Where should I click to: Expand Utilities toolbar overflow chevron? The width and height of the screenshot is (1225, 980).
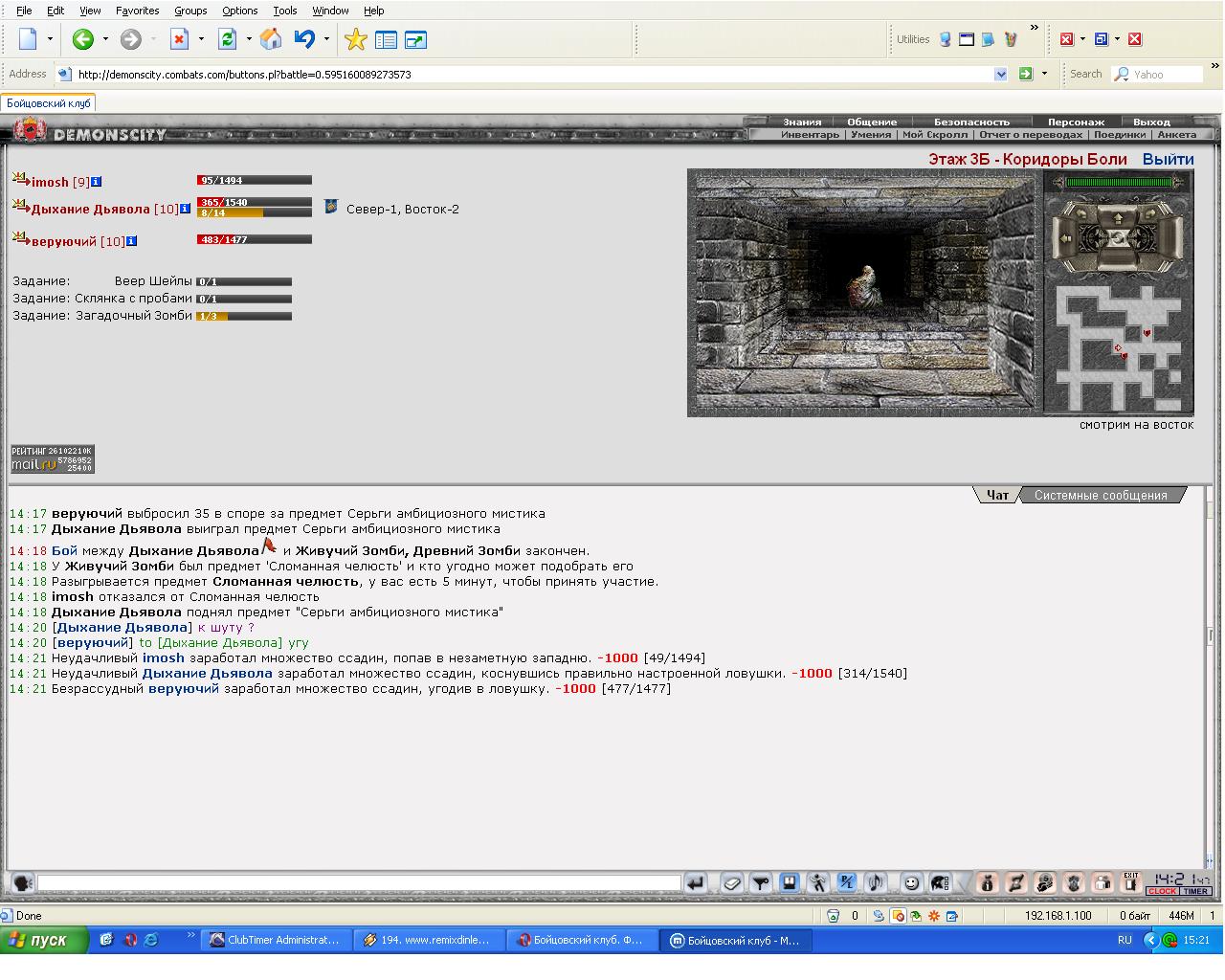(x=1035, y=28)
